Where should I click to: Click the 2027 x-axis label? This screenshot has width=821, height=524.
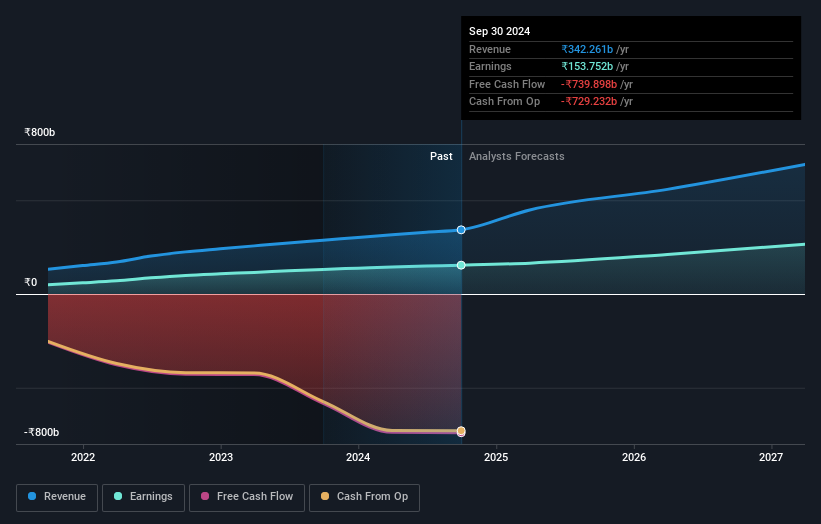[771, 458]
